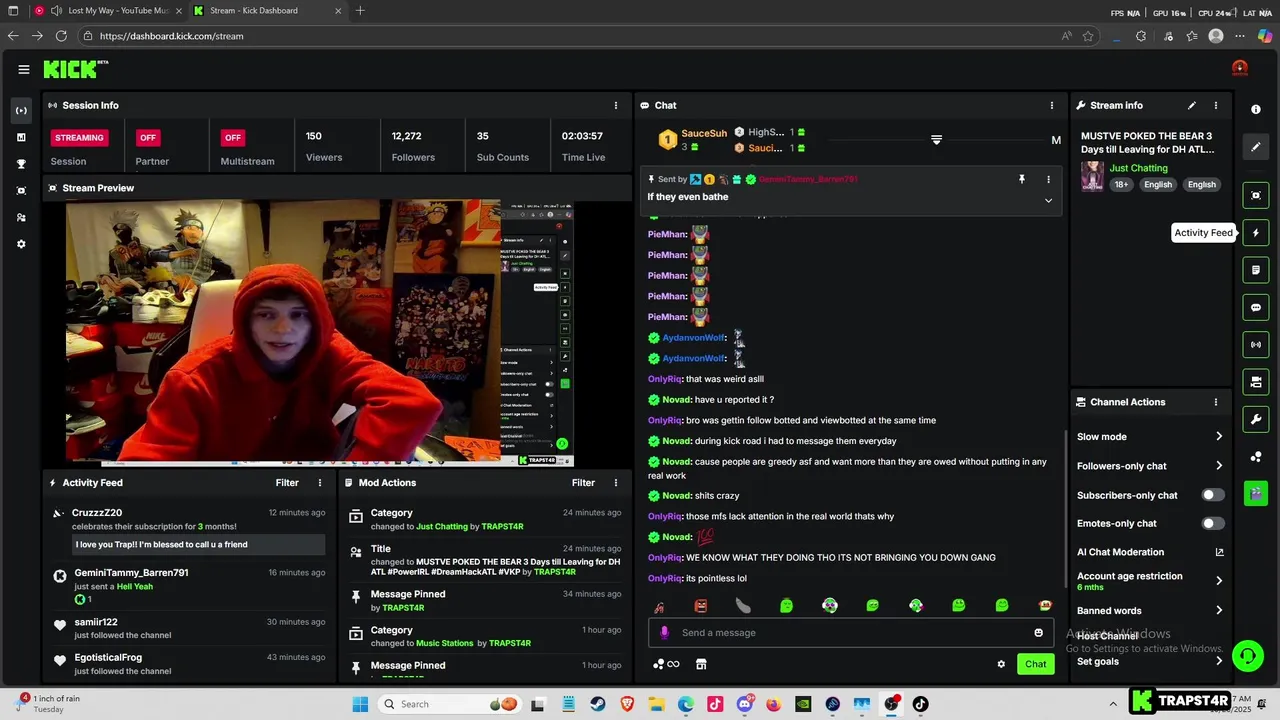Open the emoji picker in the message box

coord(1038,632)
